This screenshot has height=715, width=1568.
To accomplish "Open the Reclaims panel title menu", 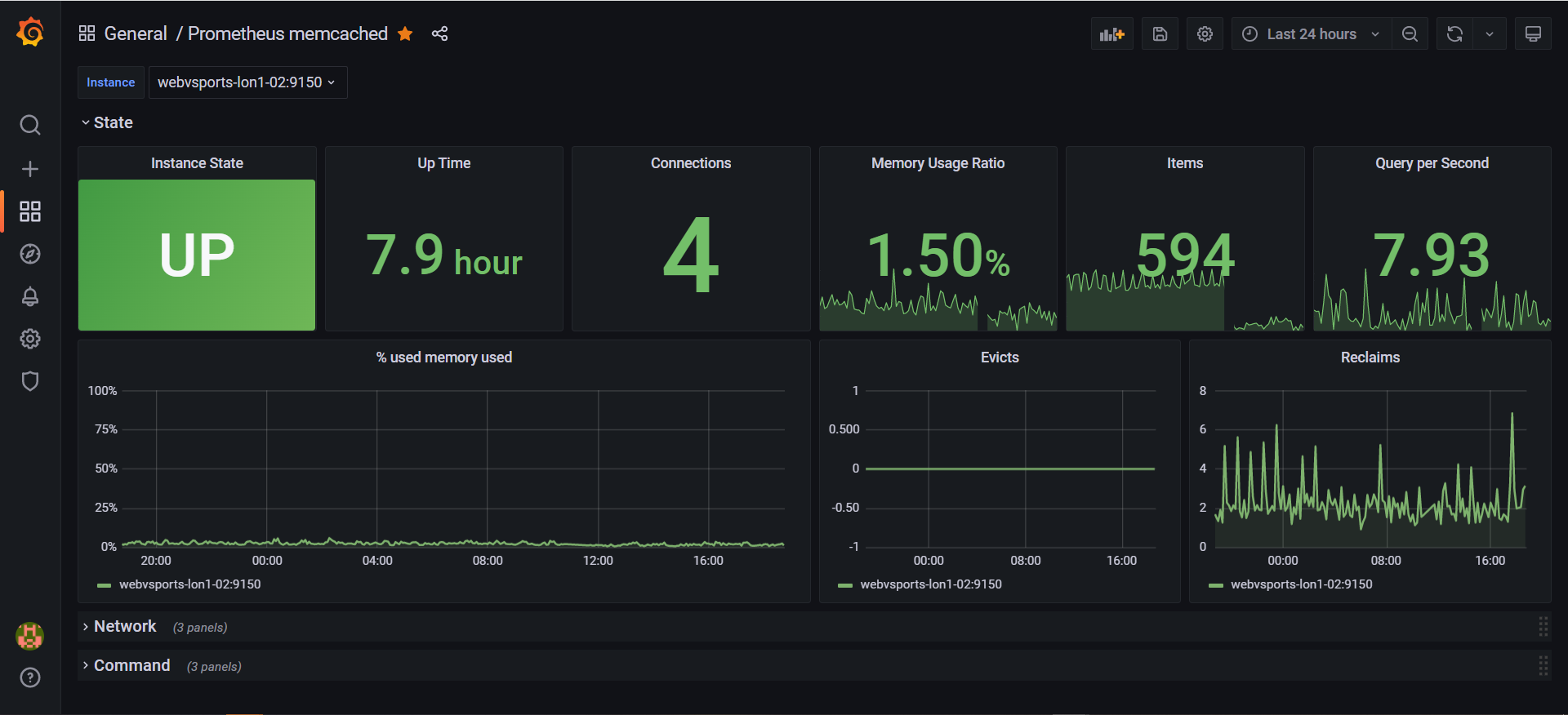I will (x=1370, y=357).
